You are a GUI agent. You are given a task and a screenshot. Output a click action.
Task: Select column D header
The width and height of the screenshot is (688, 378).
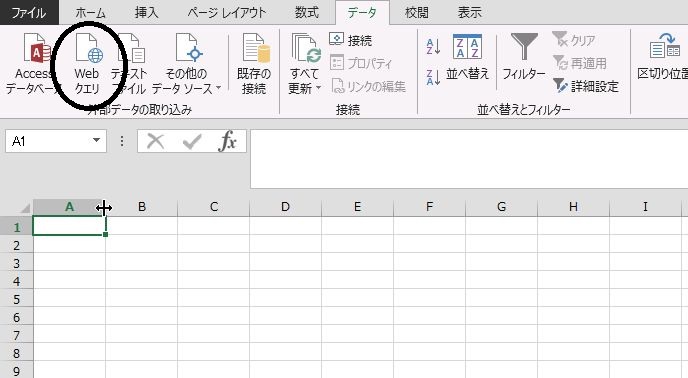tap(285, 207)
